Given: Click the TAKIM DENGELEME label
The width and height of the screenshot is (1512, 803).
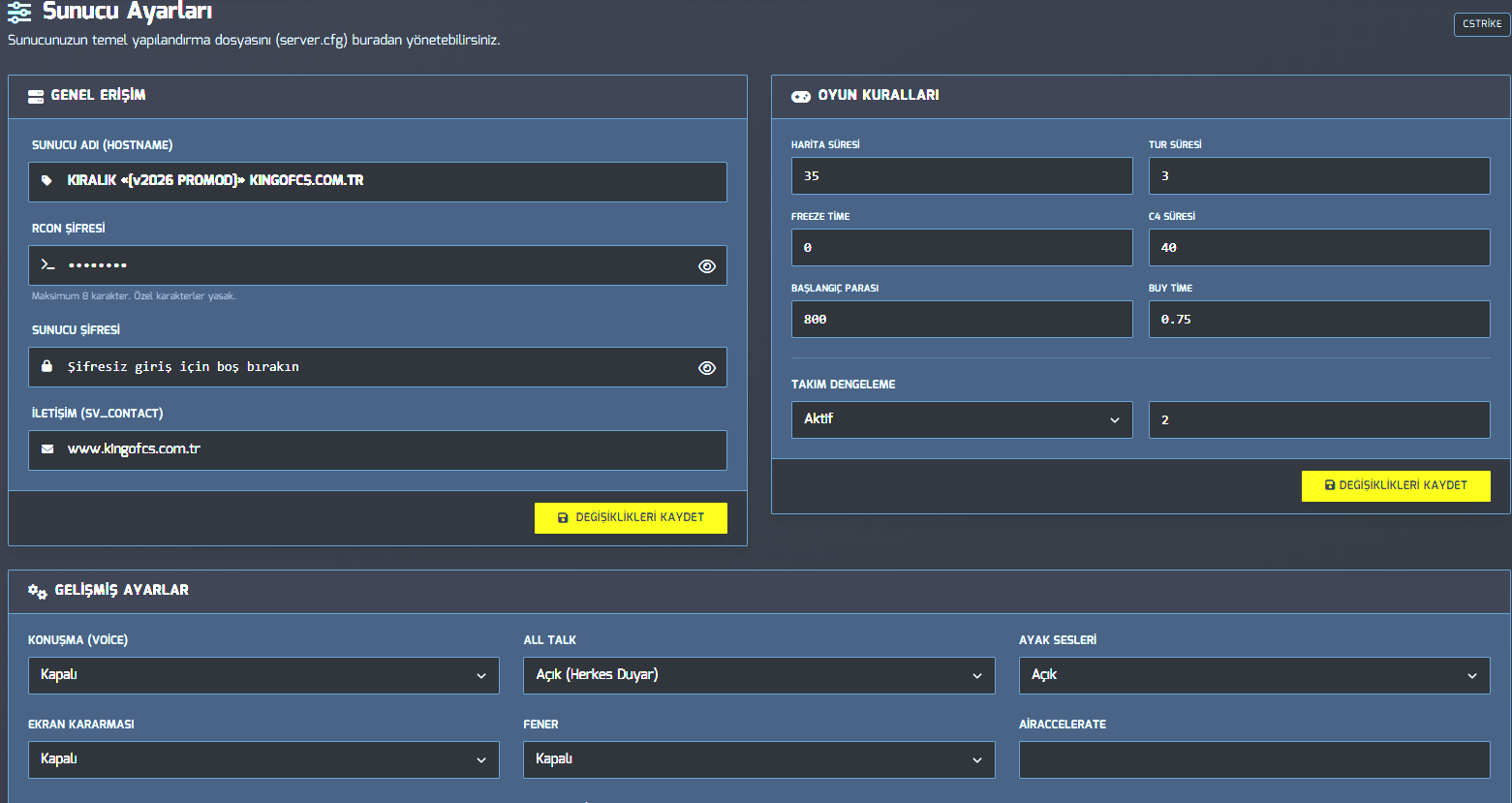Looking at the screenshot, I should (844, 385).
